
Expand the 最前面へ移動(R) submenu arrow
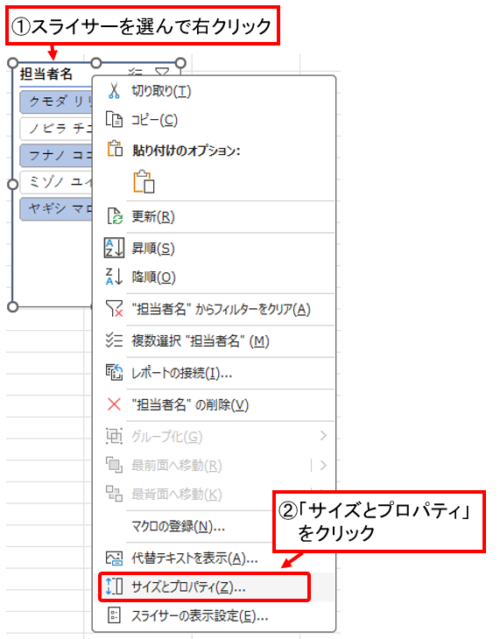tap(323, 465)
